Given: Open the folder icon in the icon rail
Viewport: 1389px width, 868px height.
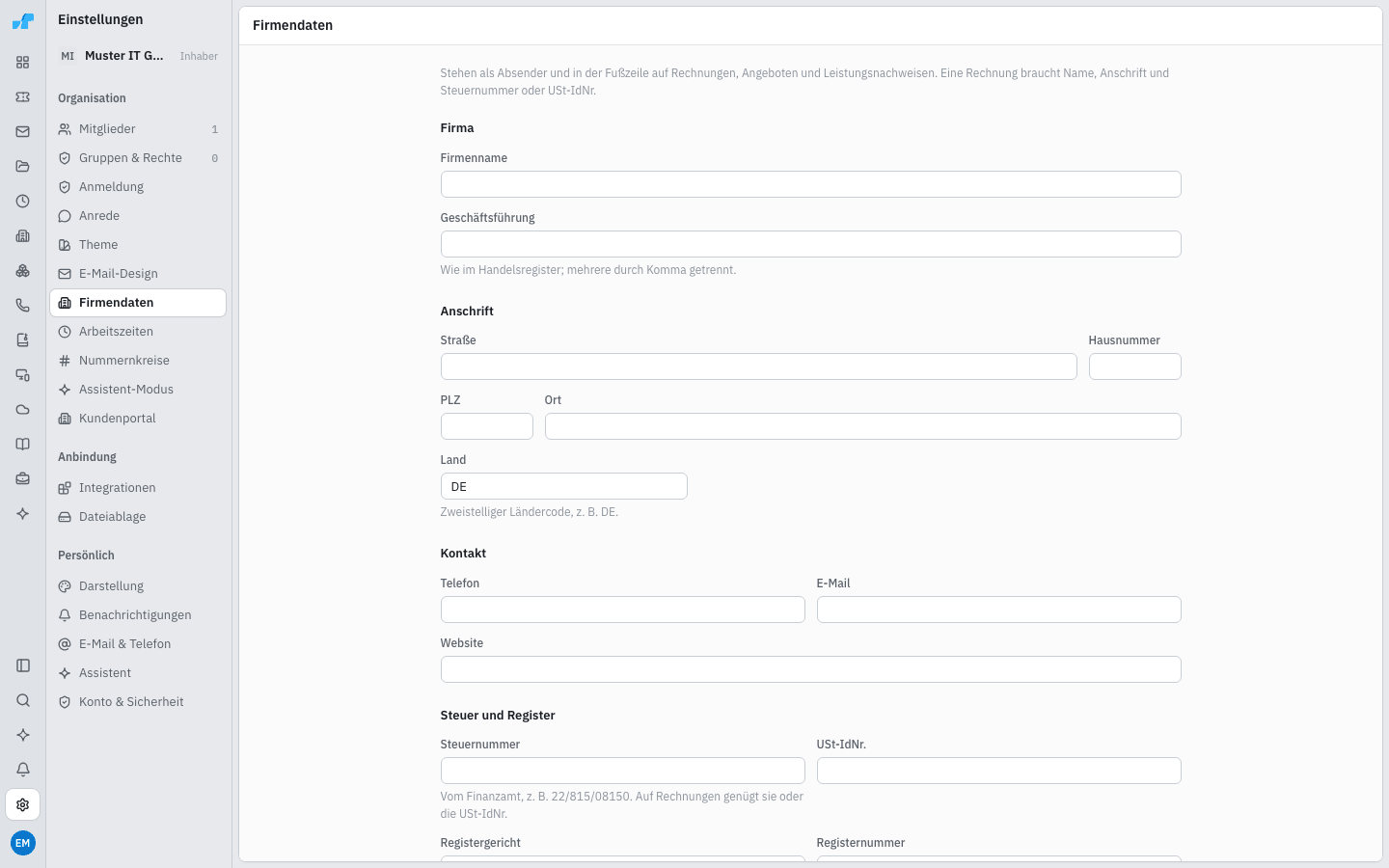Looking at the screenshot, I should point(23,167).
